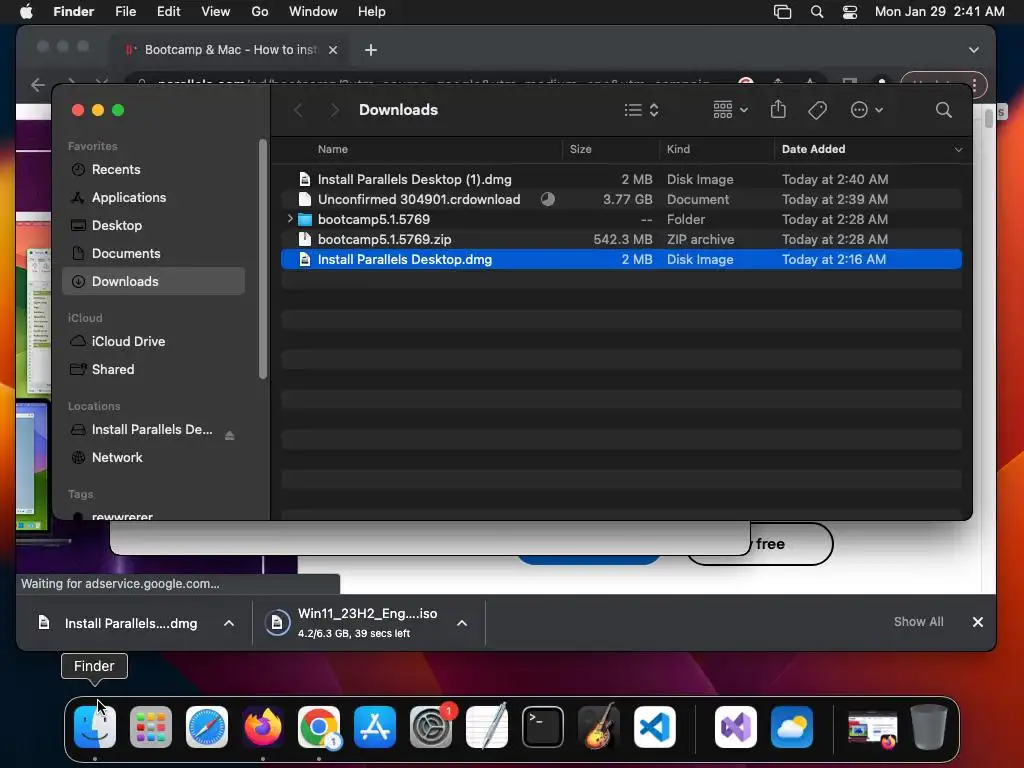The width and height of the screenshot is (1024, 768).
Task: Toggle Date Added sort order chevron
Action: coord(958,150)
